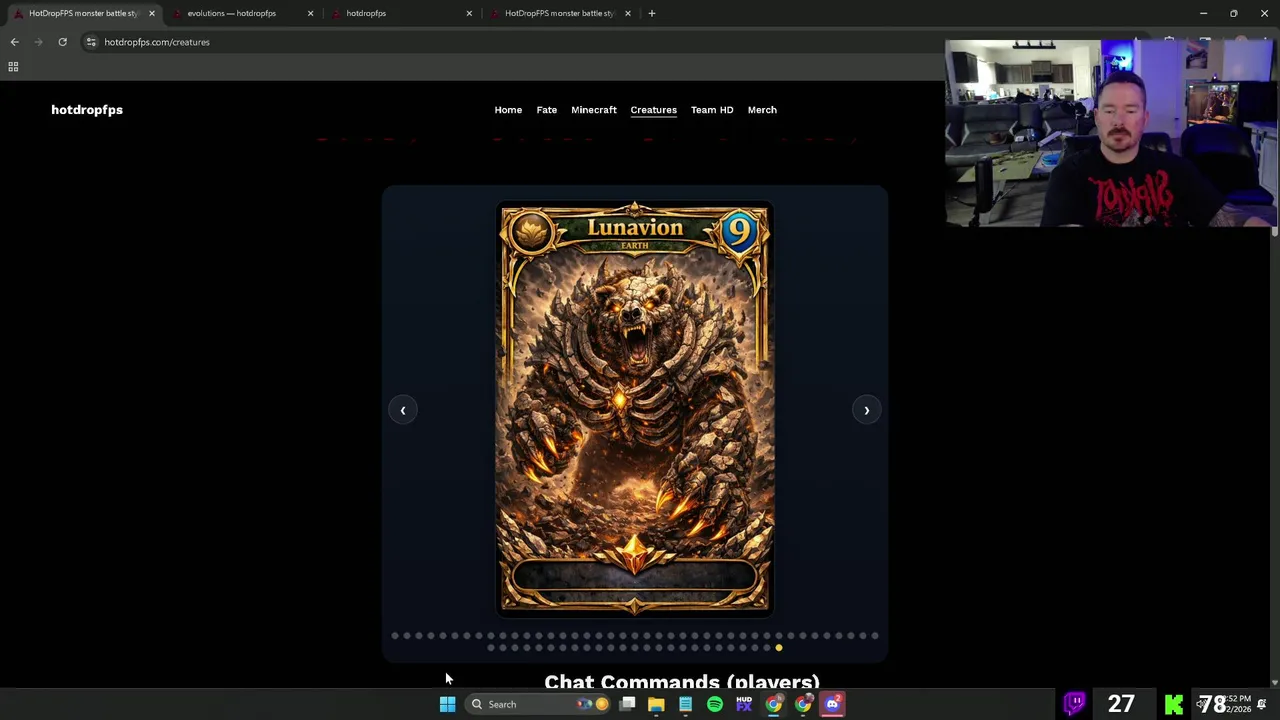Go back with the browser back arrow

tap(14, 42)
